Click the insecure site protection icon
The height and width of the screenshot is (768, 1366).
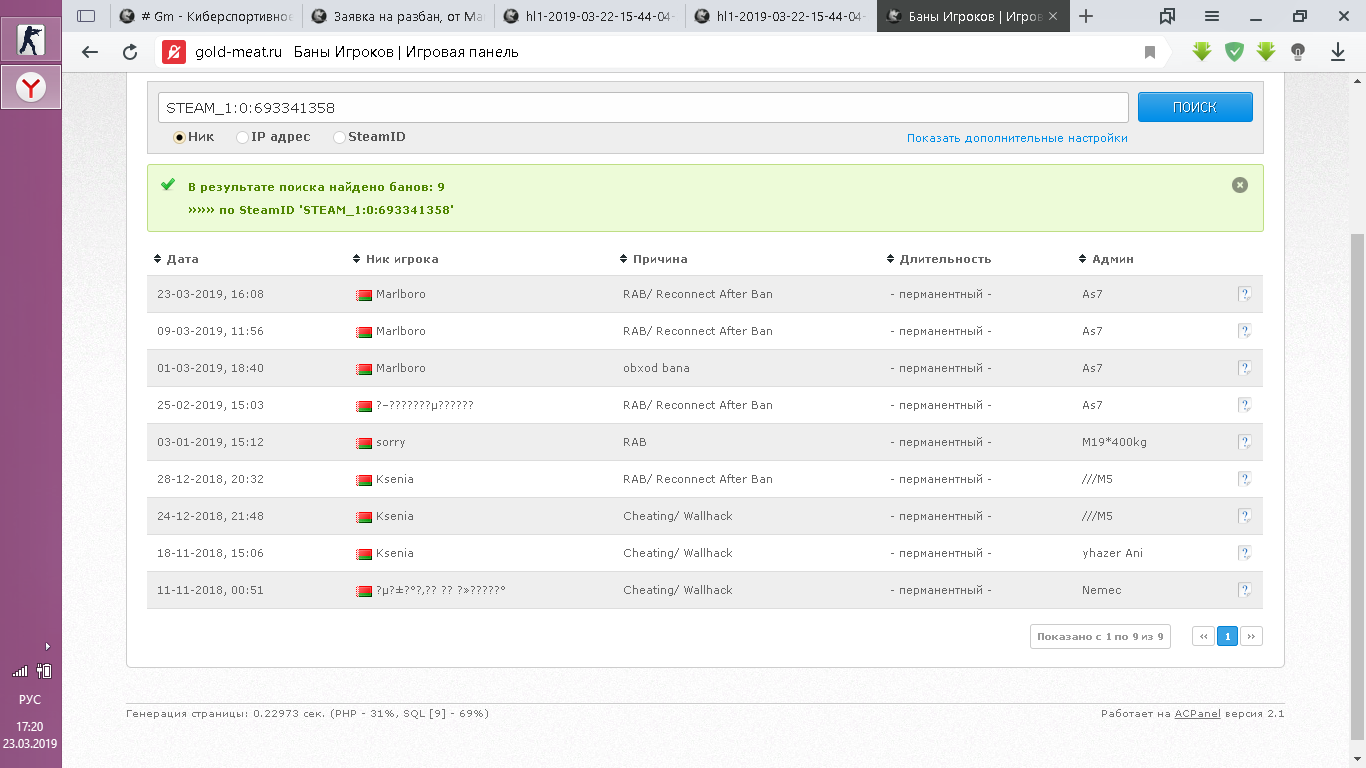(174, 52)
